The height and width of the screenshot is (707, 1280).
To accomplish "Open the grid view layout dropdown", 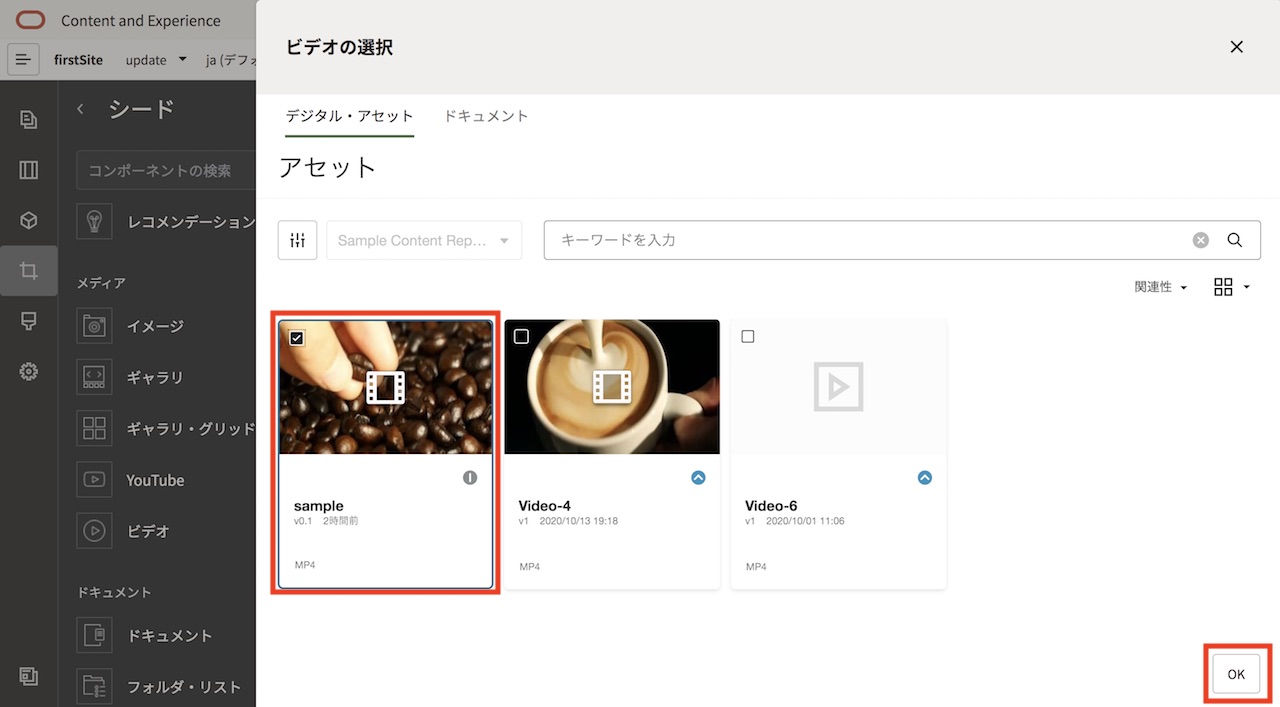I will [x=1230, y=287].
